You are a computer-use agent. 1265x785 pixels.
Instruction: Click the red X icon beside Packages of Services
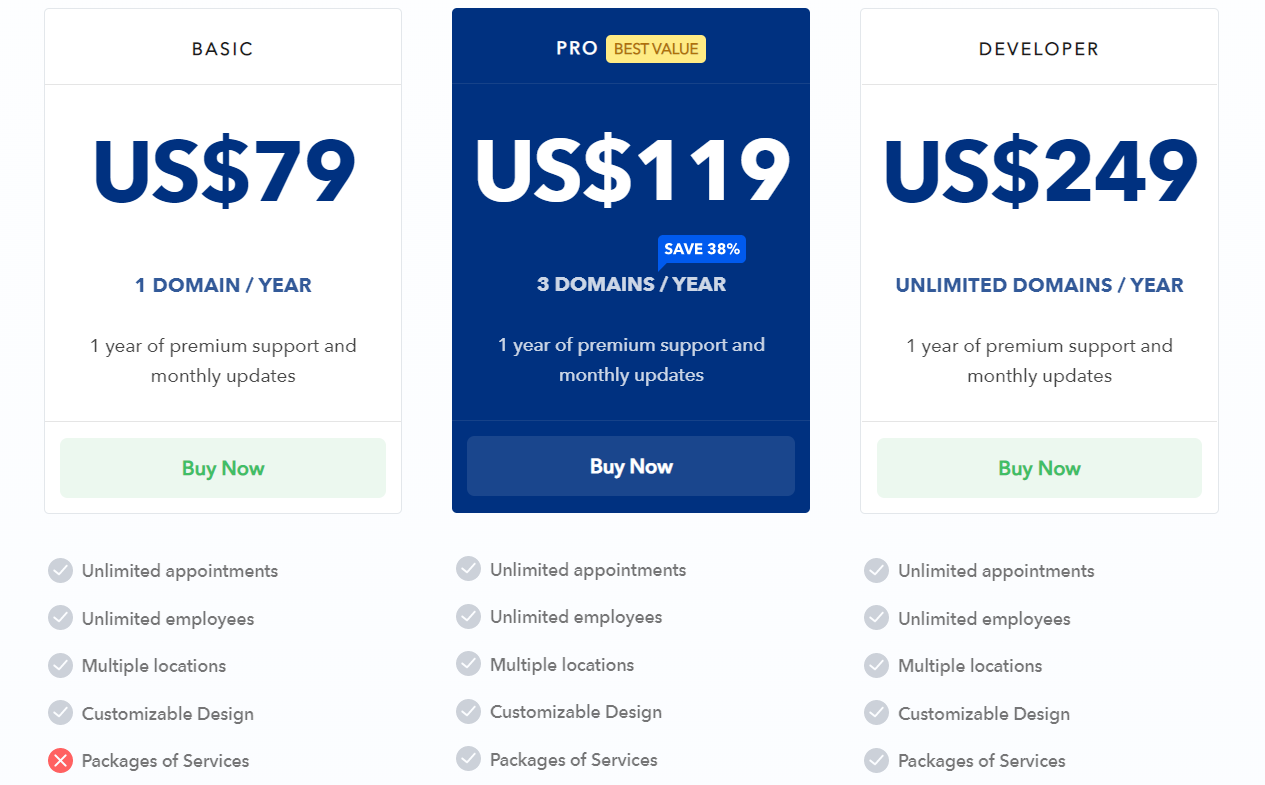coord(61,761)
